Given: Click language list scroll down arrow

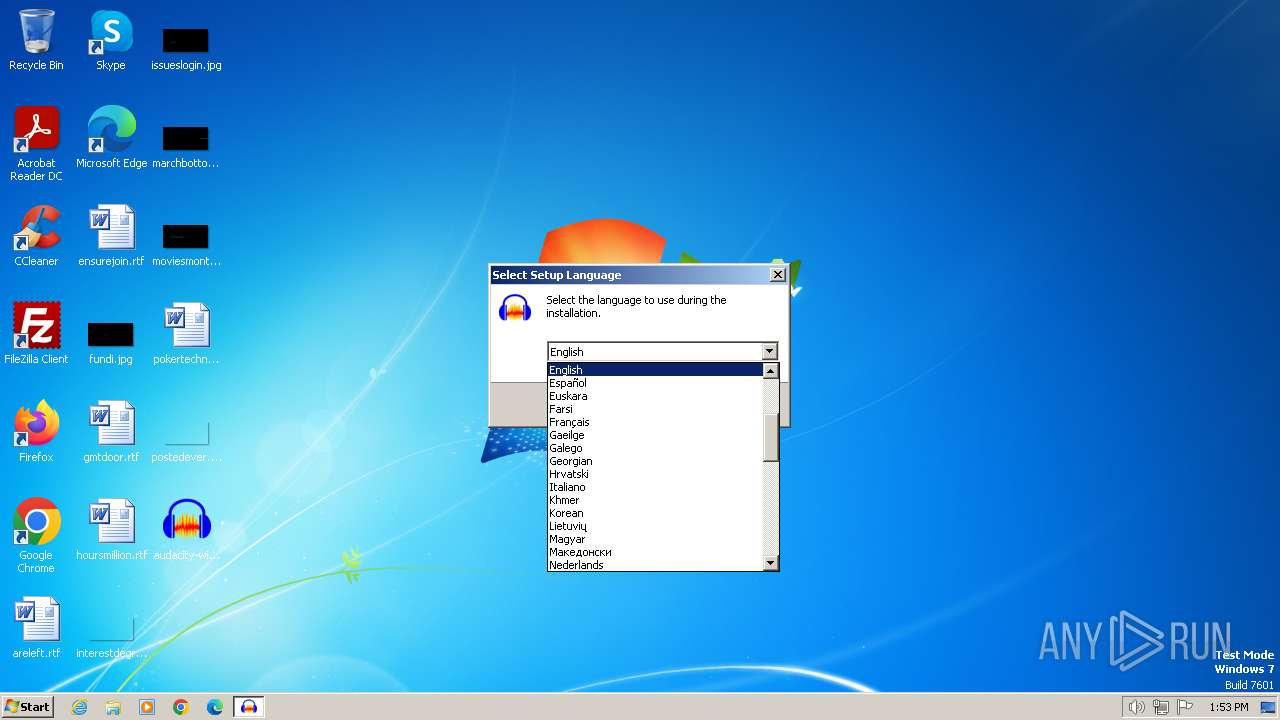Looking at the screenshot, I should [x=770, y=563].
